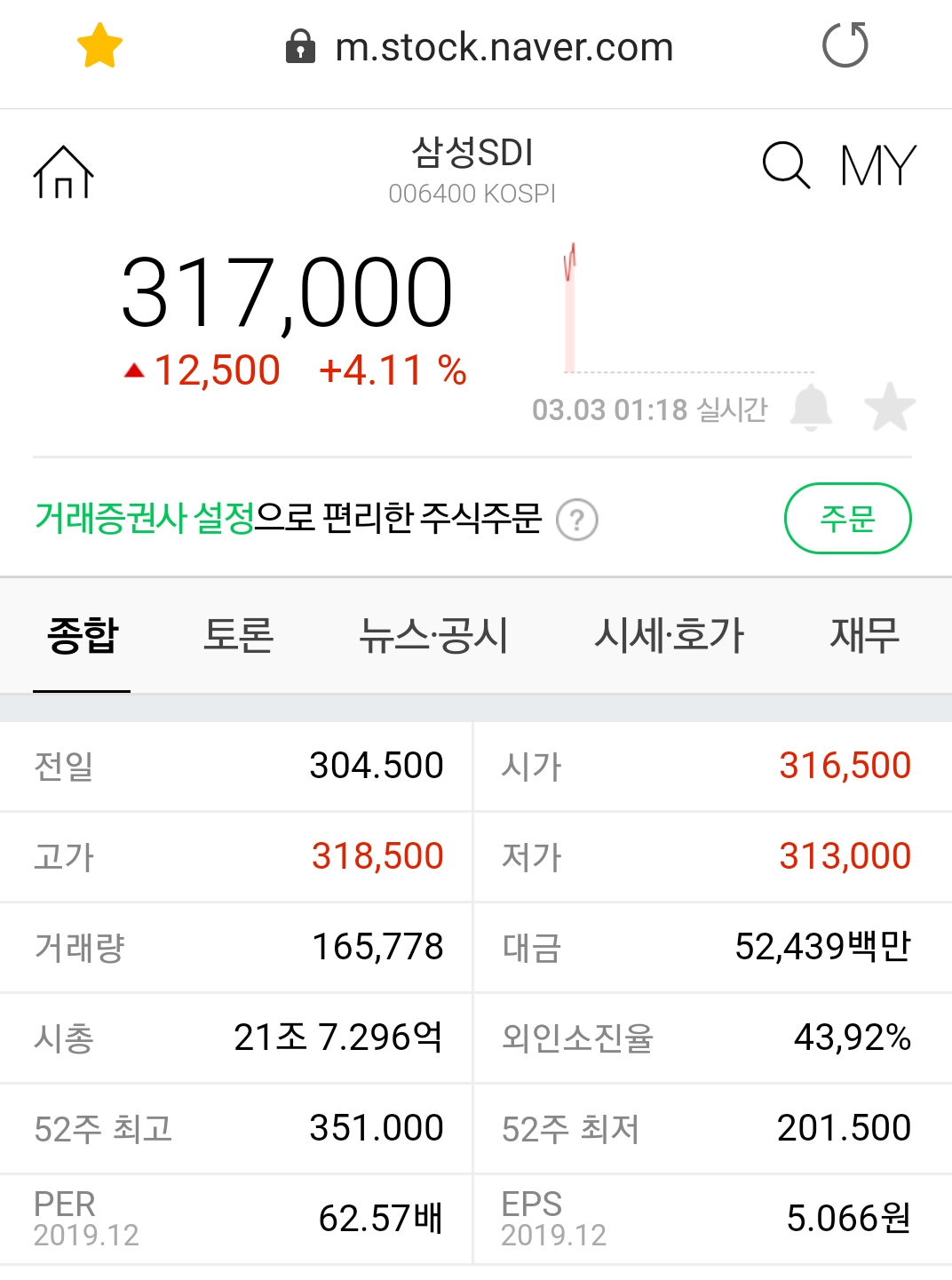Image resolution: width=952 pixels, height=1280 pixels.
Task: Toggle the gray favorite star for 삼성SDI
Action: (x=889, y=408)
